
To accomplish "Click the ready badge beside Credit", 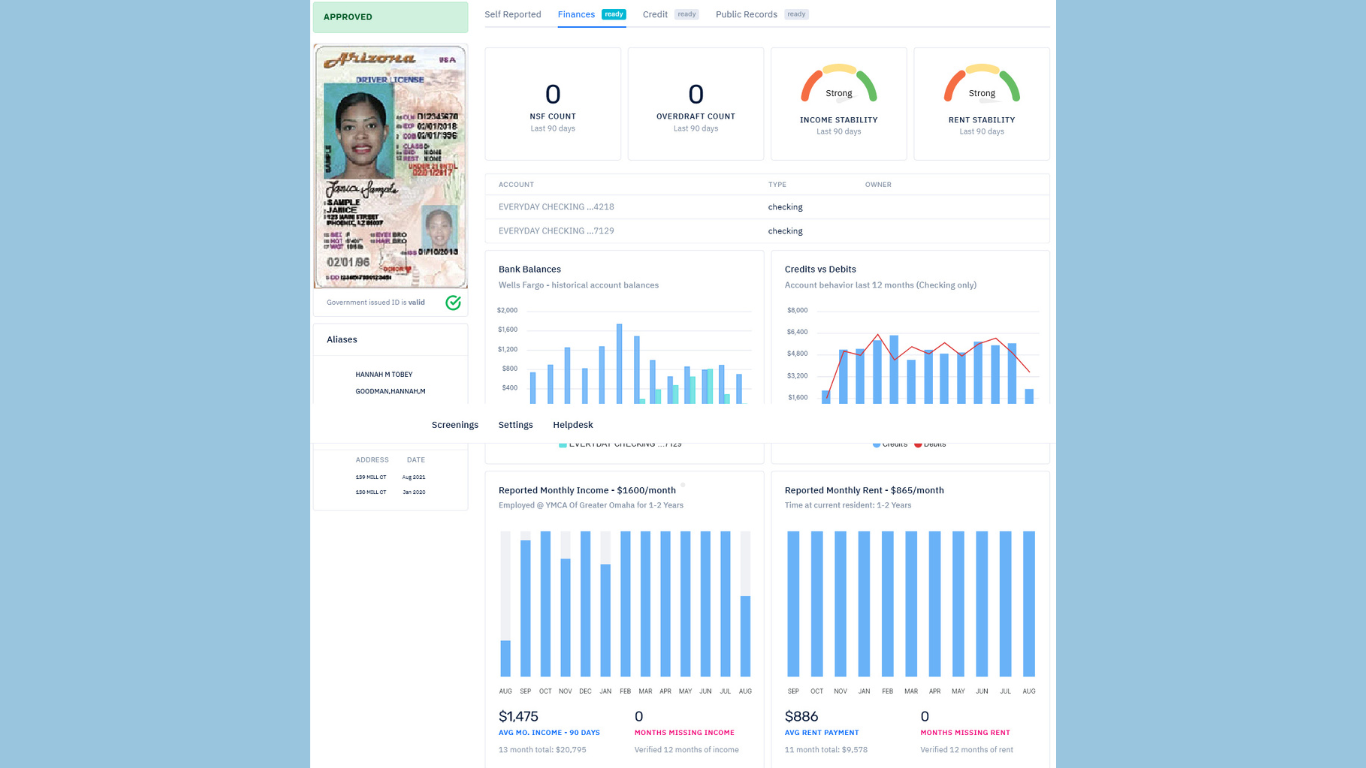I will click(x=686, y=15).
